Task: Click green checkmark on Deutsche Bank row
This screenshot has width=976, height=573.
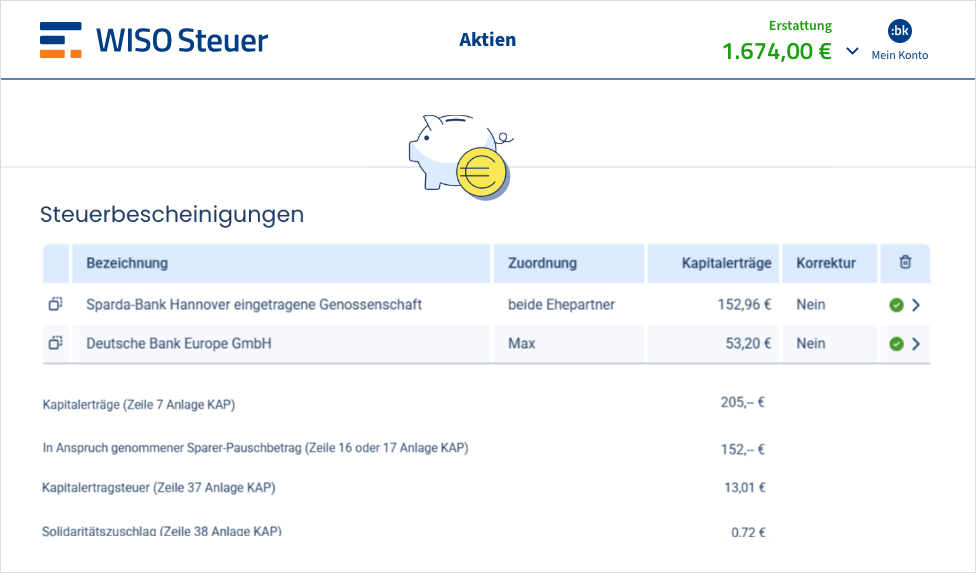Action: (896, 344)
